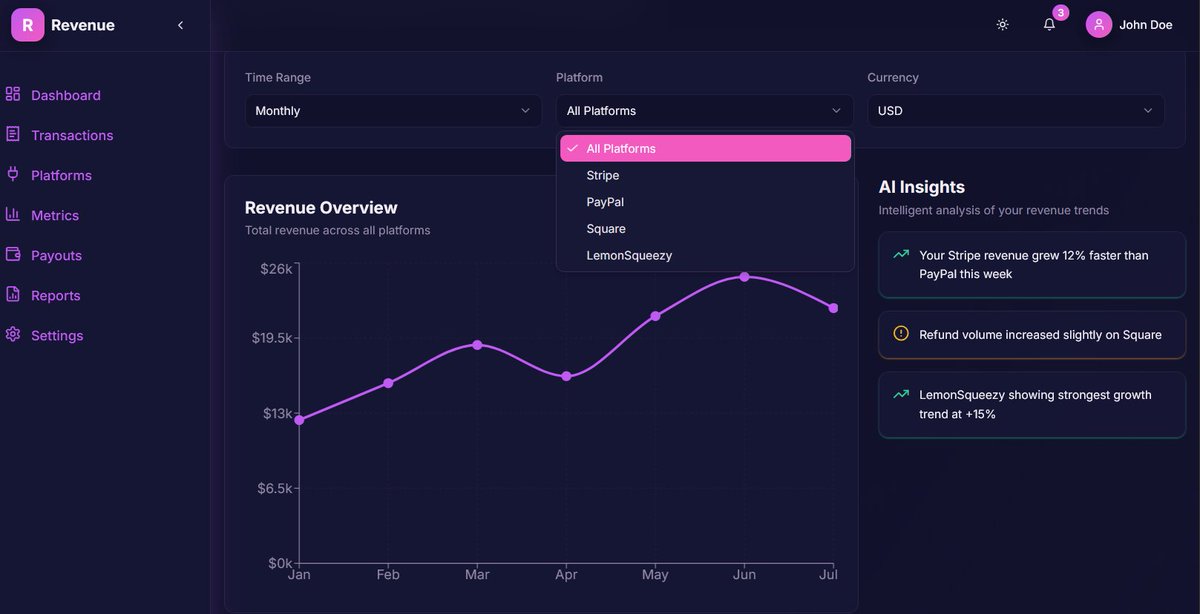Click the Jul data point on chart

[x=833, y=308]
